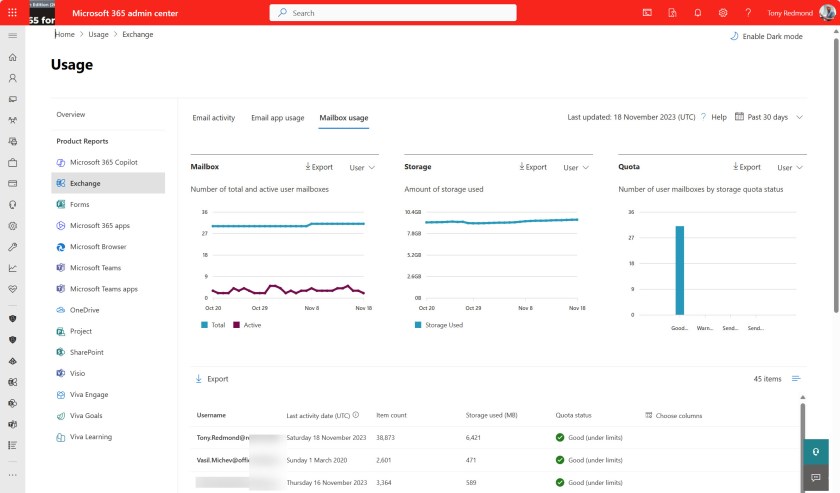Open Health heart icon in left rail
Image resolution: width=840 pixels, height=493 pixels.
[x=12, y=289]
